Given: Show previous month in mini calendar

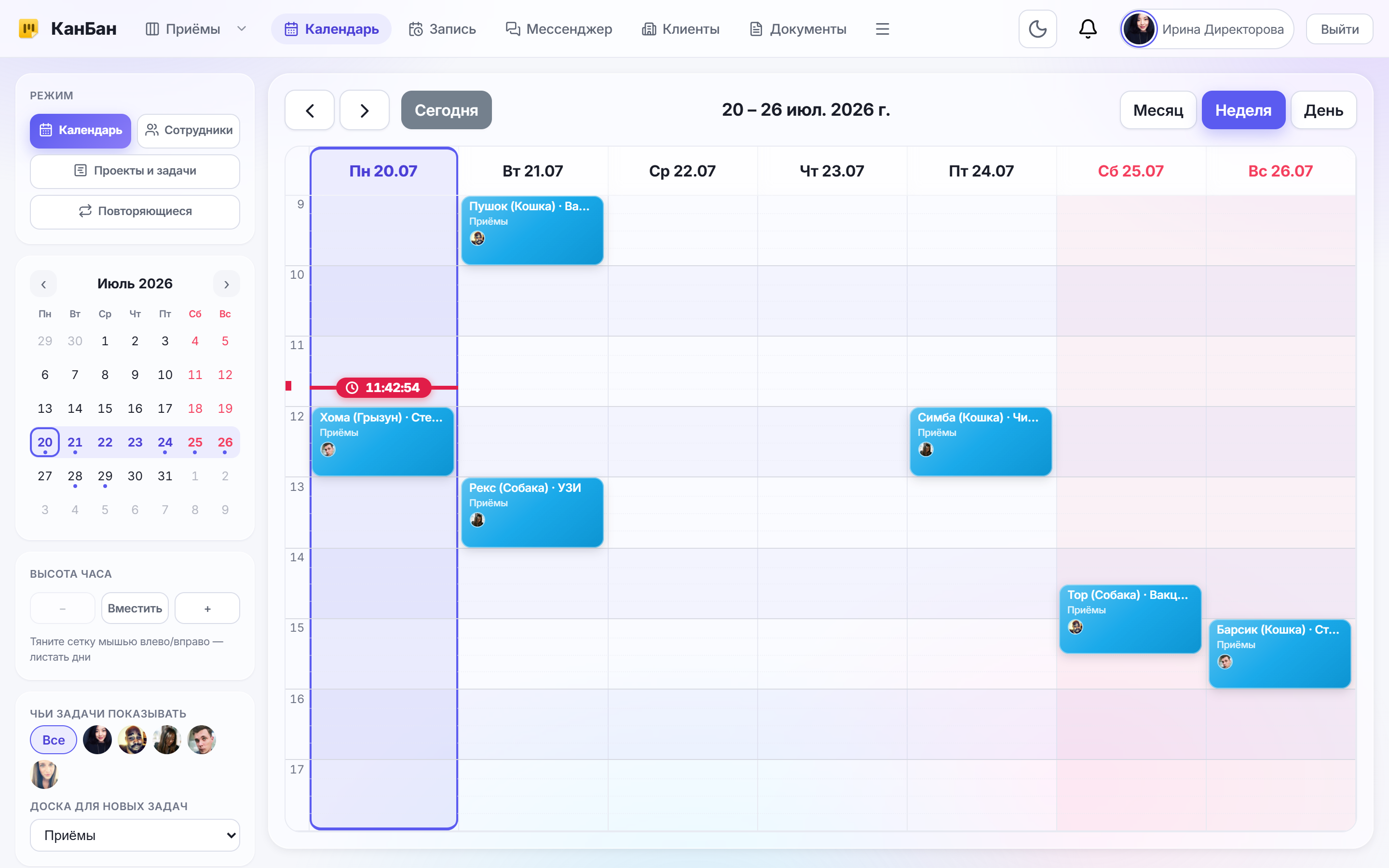Looking at the screenshot, I should tap(43, 284).
